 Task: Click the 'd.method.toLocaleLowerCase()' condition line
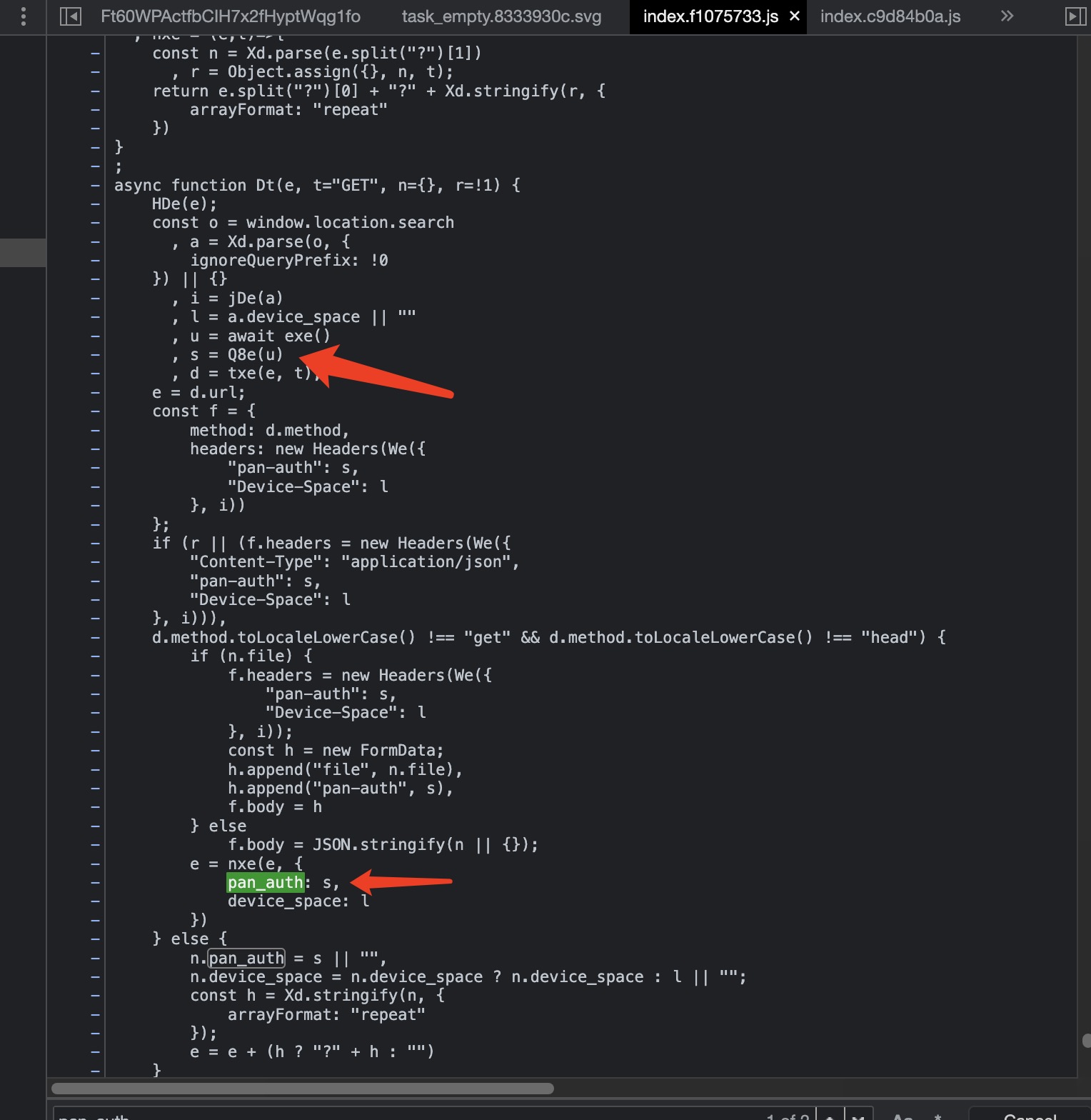tap(548, 637)
